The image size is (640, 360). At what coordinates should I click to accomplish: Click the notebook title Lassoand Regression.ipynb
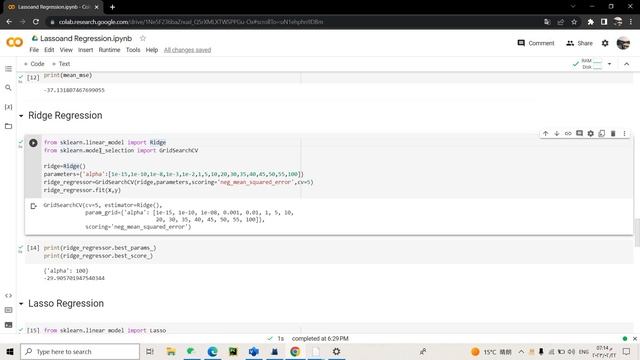pyautogui.click(x=86, y=38)
